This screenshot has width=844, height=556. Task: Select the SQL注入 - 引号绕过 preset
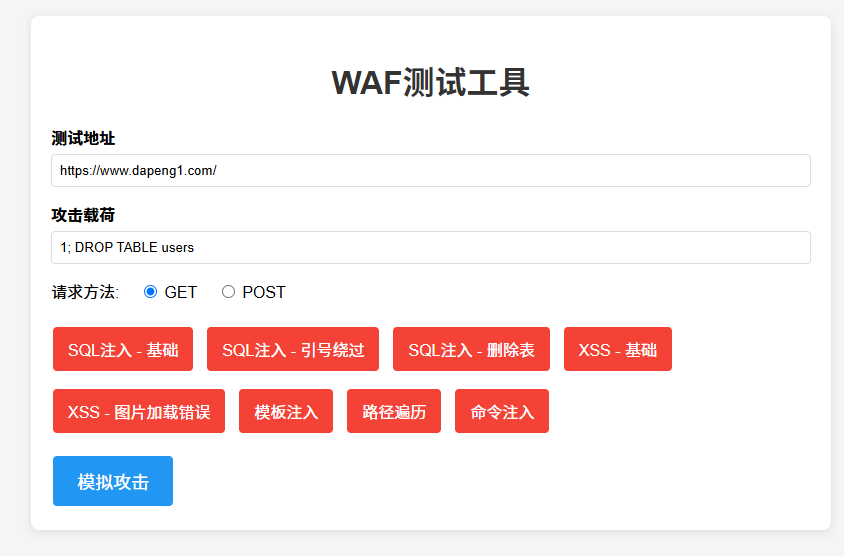click(x=293, y=349)
